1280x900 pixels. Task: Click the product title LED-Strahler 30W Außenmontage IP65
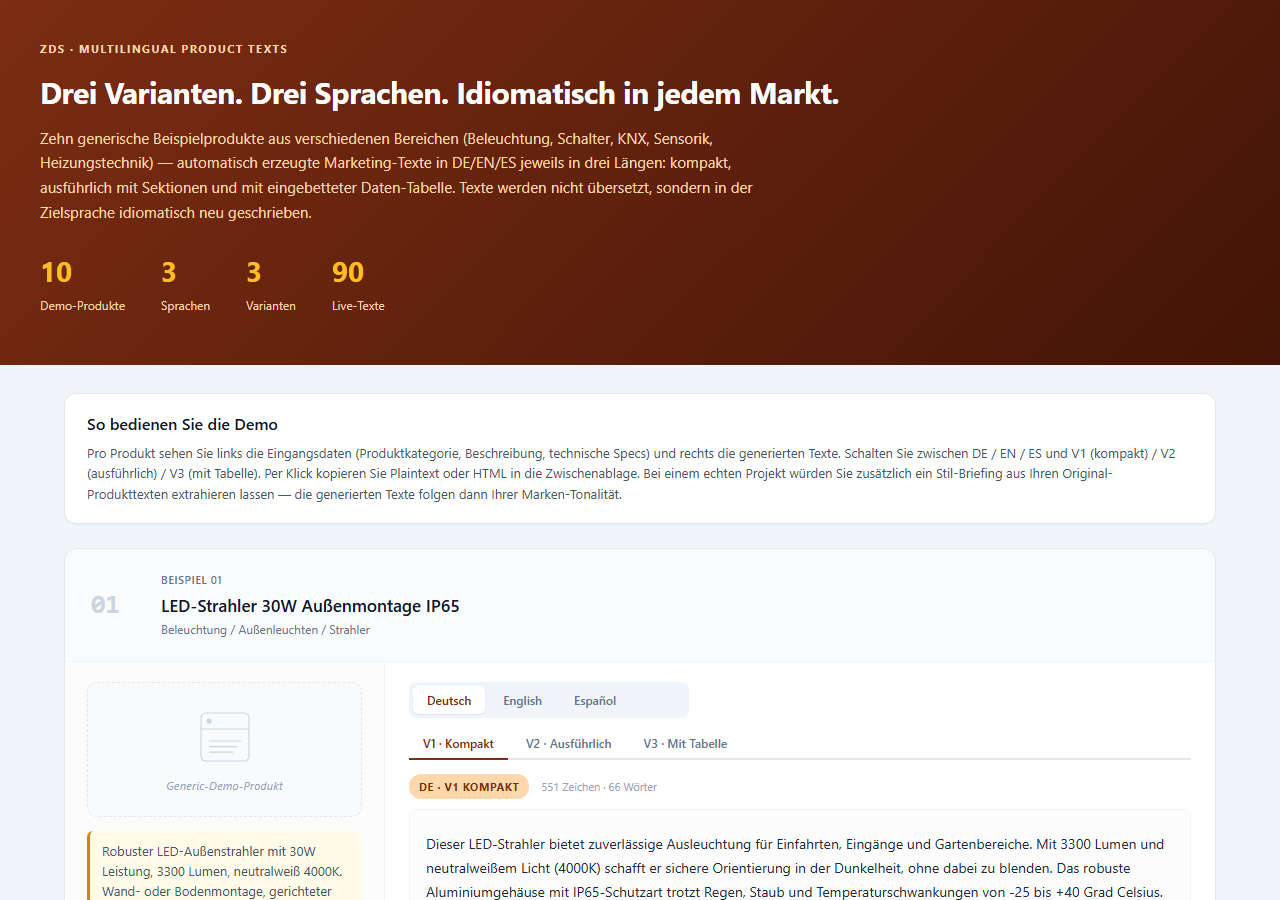tap(310, 606)
